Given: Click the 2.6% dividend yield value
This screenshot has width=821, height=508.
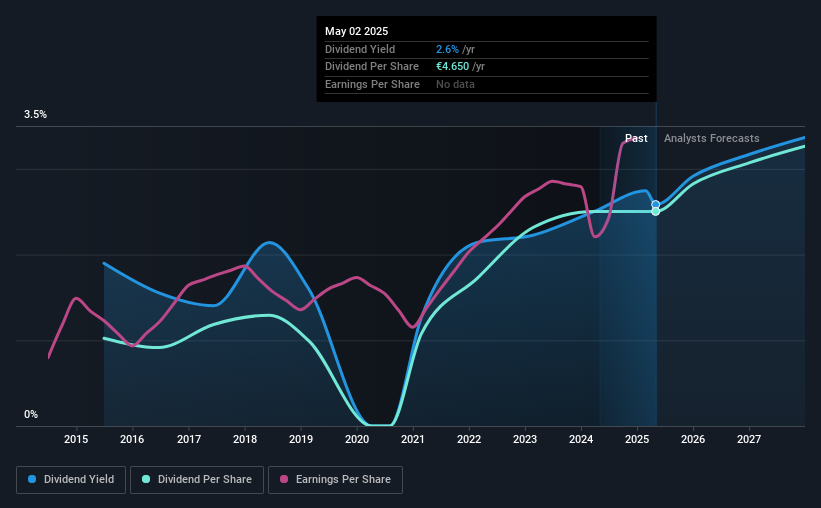Looking at the screenshot, I should coord(447,49).
